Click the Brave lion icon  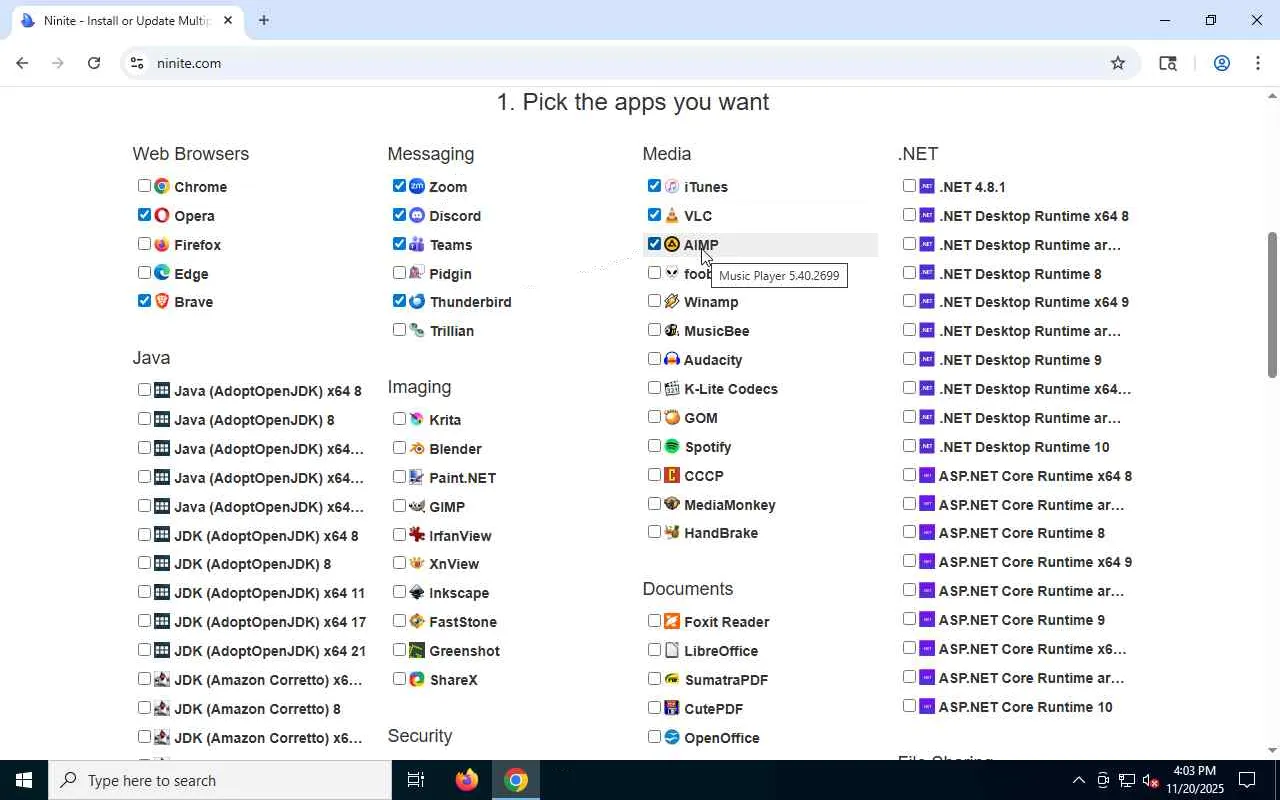(162, 301)
